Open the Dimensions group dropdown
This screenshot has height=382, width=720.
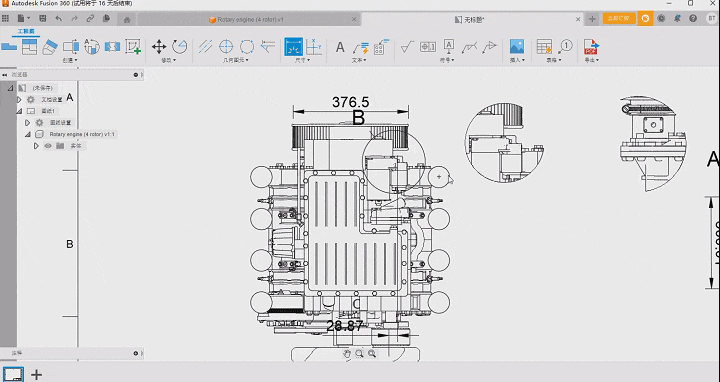click(x=303, y=60)
